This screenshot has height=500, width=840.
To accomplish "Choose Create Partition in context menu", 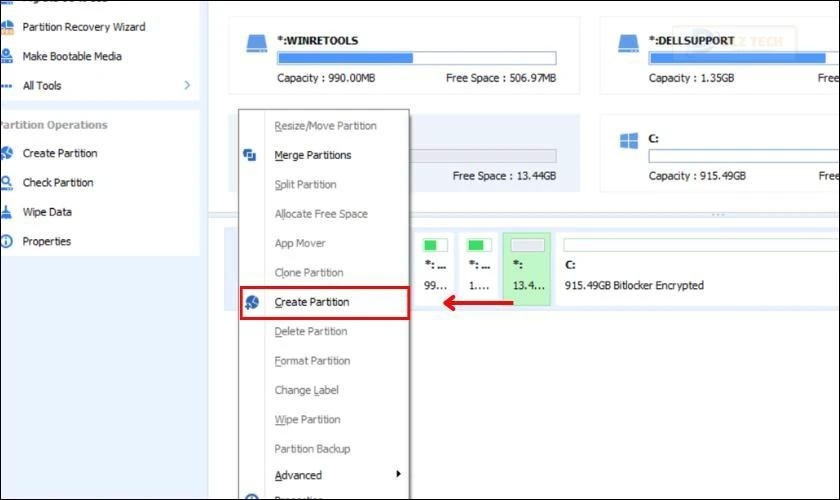I will tap(312, 302).
